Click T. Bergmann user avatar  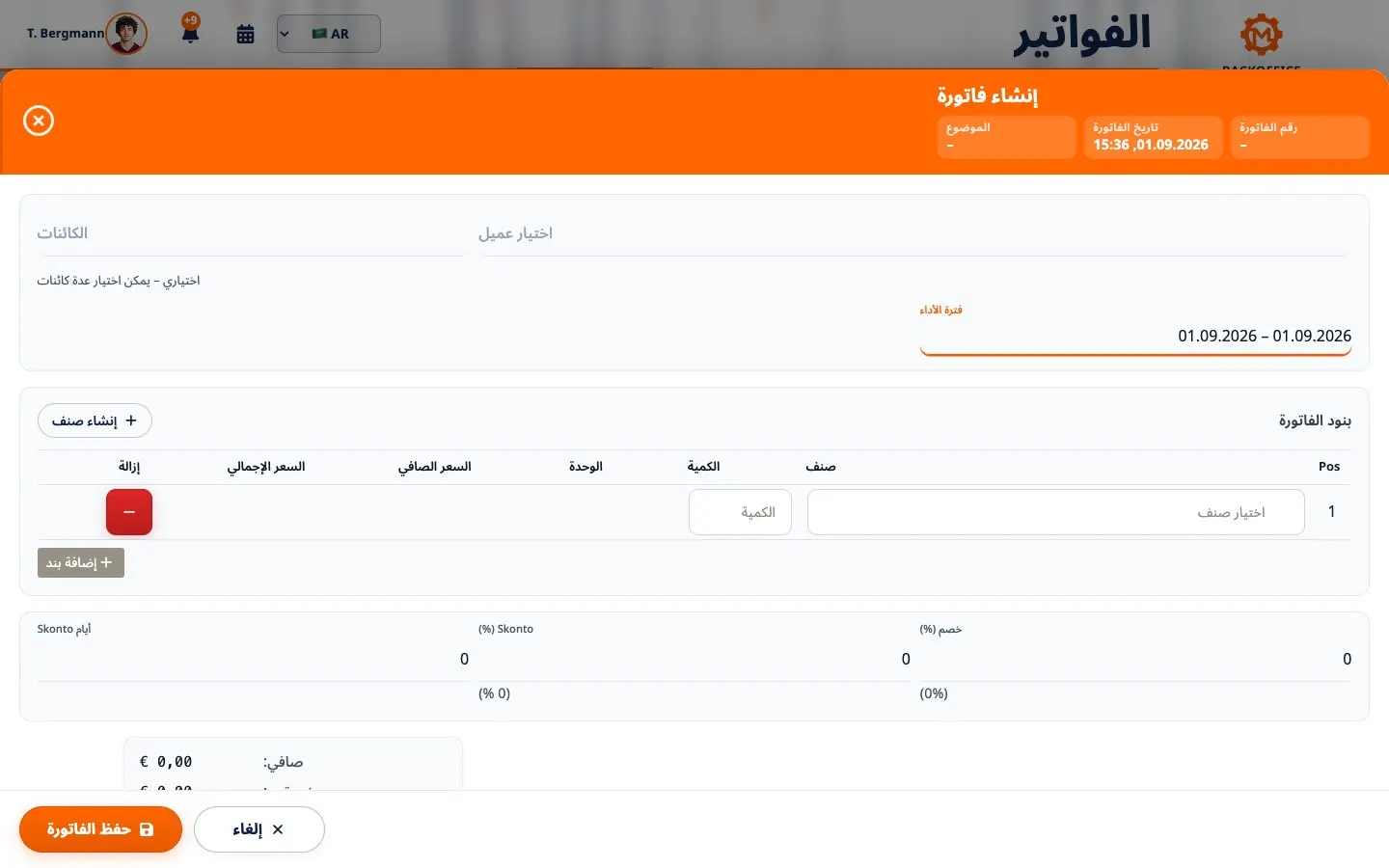[126, 34]
